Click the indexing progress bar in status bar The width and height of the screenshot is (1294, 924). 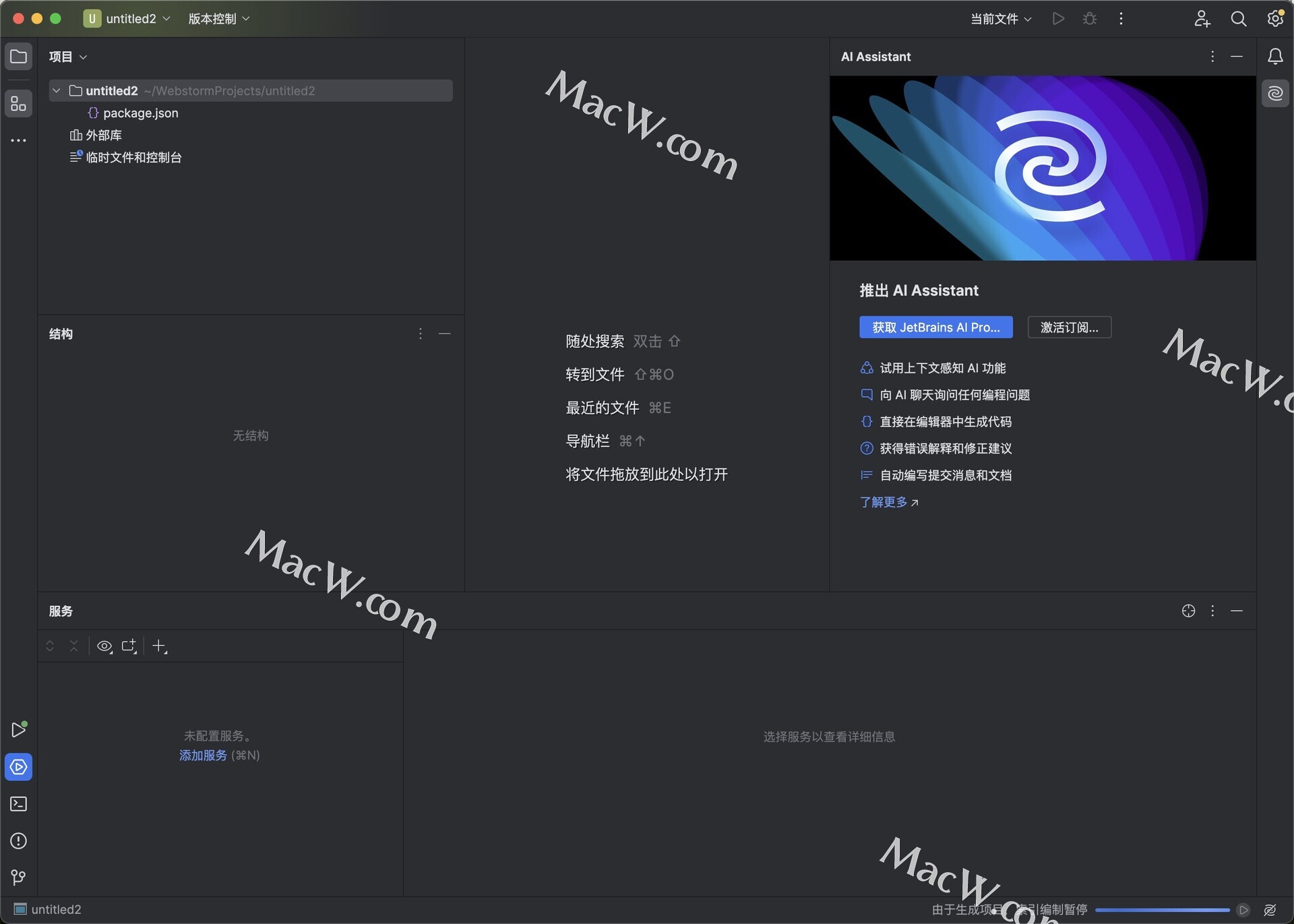click(1163, 910)
